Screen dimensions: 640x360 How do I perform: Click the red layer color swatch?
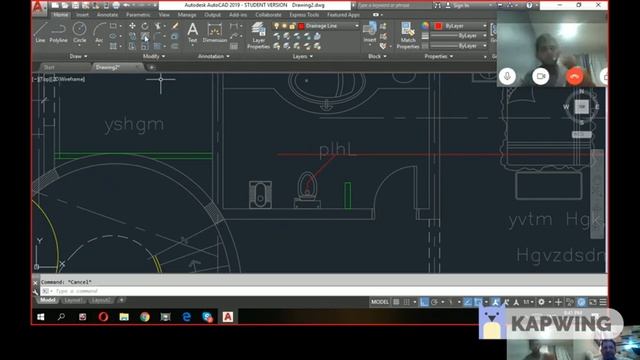(x=301, y=26)
